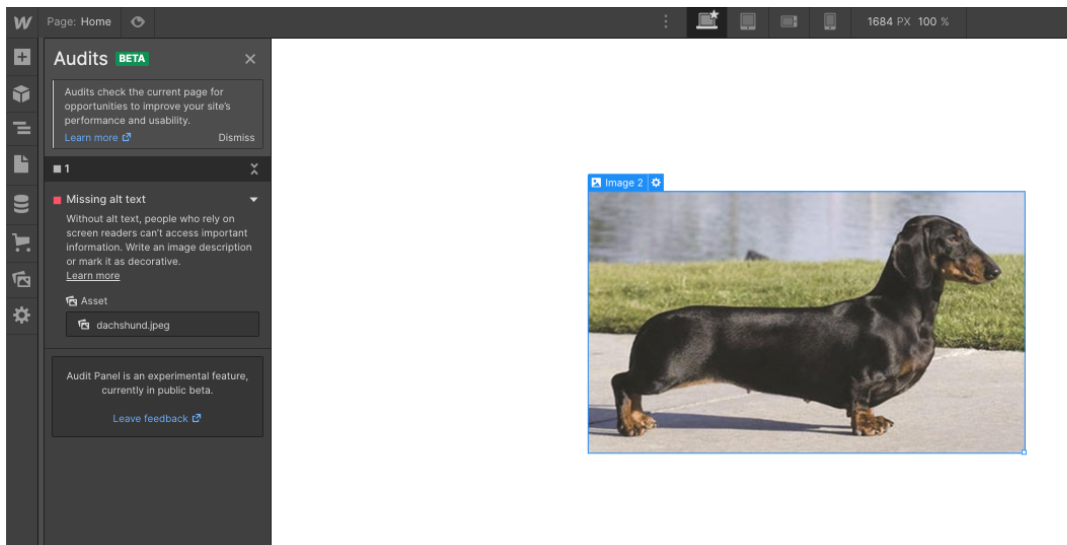Image resolution: width=1067 pixels, height=545 pixels.
Task: Click the BETA badge beside Audits
Action: [132, 59]
